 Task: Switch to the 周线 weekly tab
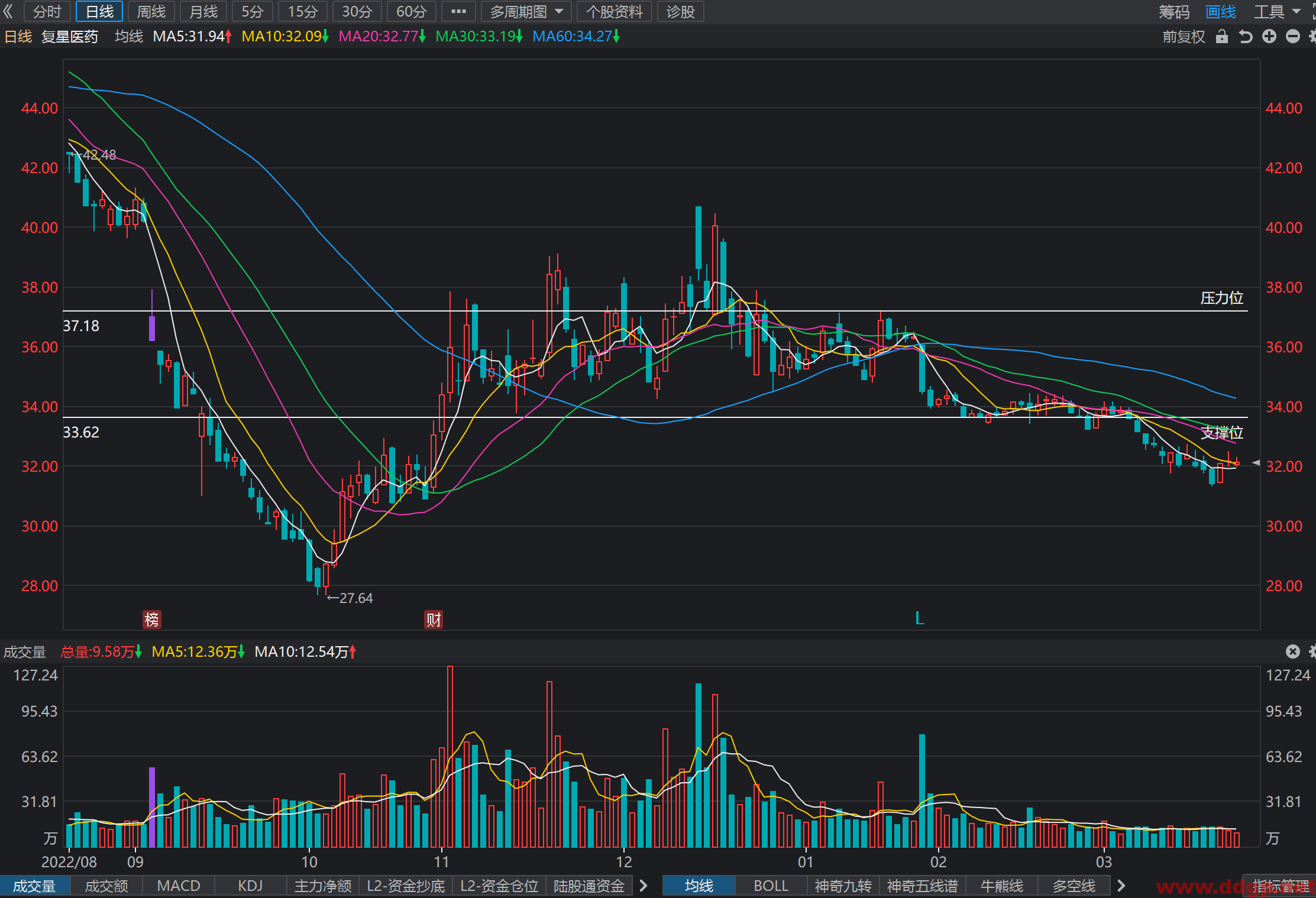151,11
